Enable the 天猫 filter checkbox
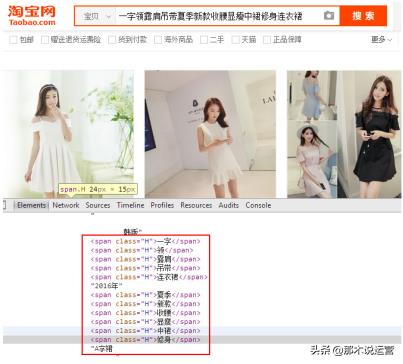Viewport: 403px width, 364px height. pos(235,40)
